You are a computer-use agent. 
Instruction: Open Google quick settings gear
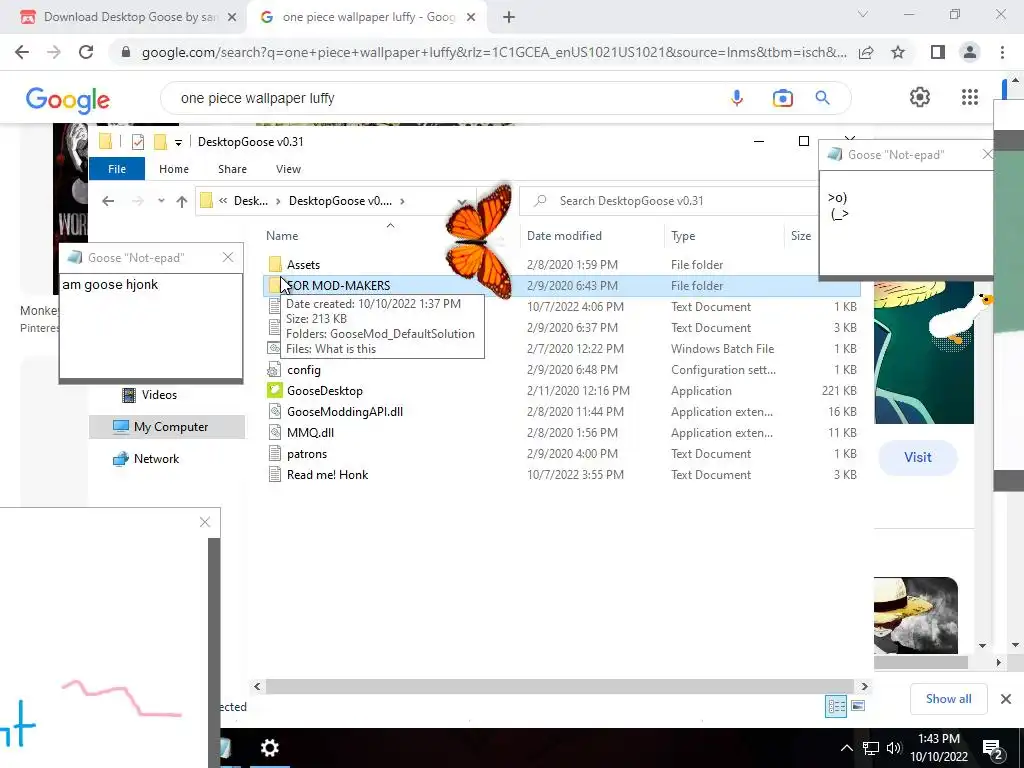(x=920, y=97)
